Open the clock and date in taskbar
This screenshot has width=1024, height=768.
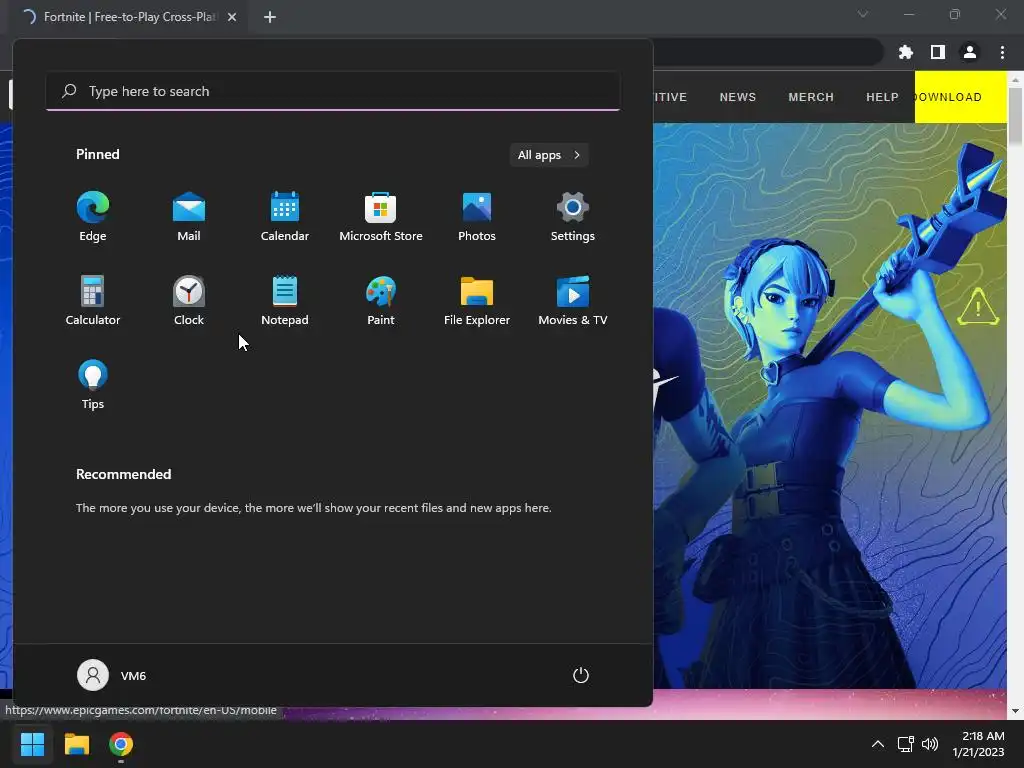coord(978,744)
